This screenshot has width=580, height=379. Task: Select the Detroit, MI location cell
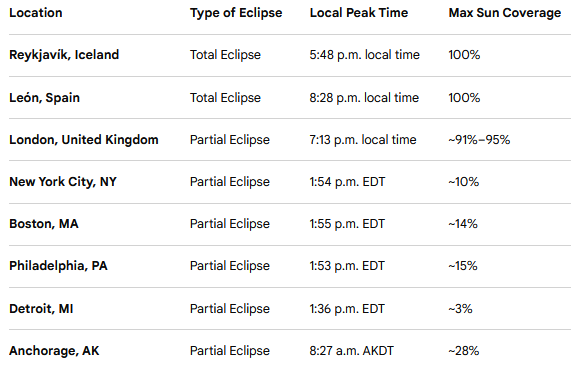coord(41,309)
